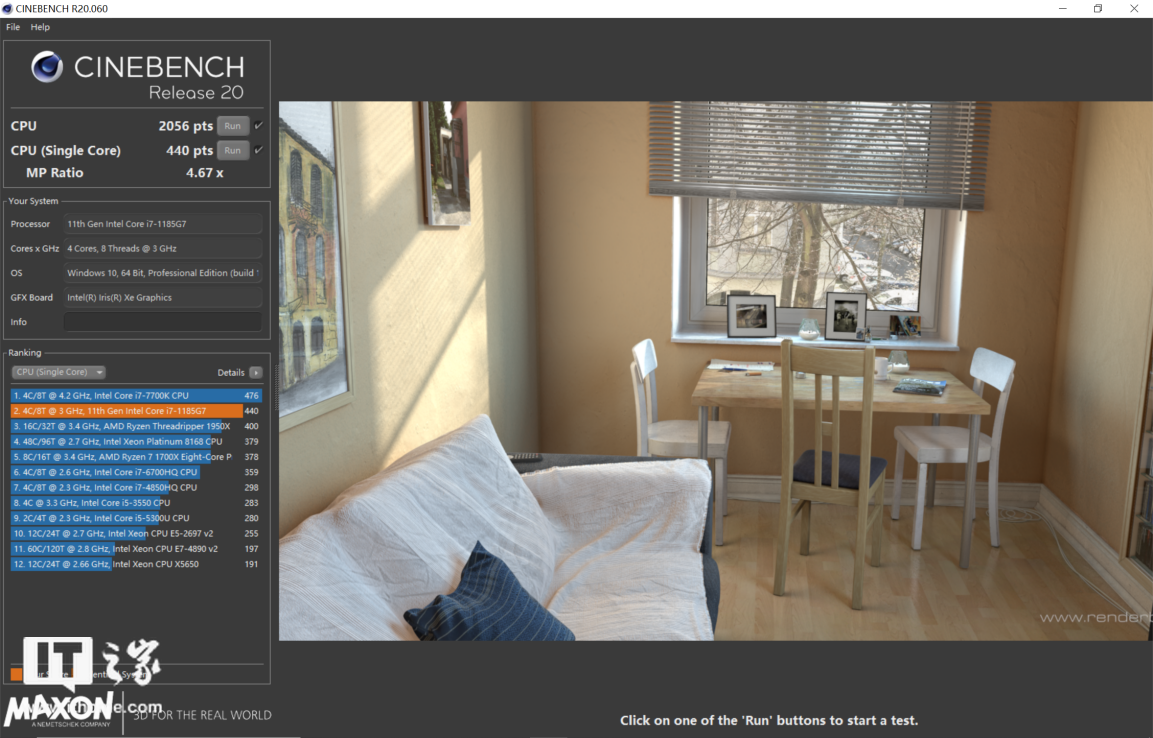1153x738 pixels.
Task: Select the AMD Ryzen Threadripper 1950X entry
Action: [127, 426]
